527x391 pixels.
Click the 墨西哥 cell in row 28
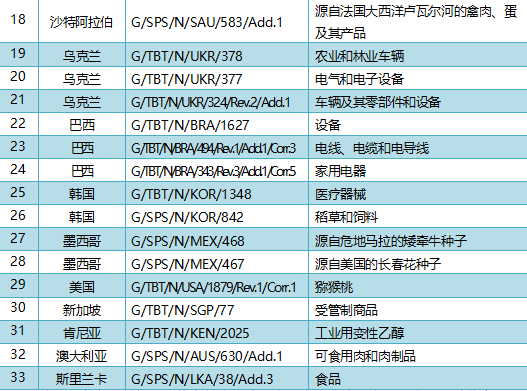pyautogui.click(x=82, y=263)
